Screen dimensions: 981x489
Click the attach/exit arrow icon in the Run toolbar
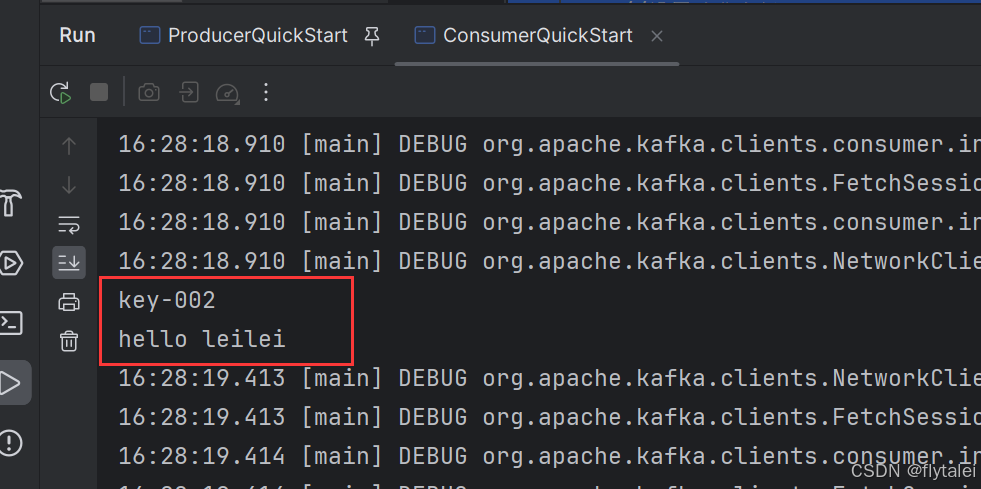tap(188, 93)
